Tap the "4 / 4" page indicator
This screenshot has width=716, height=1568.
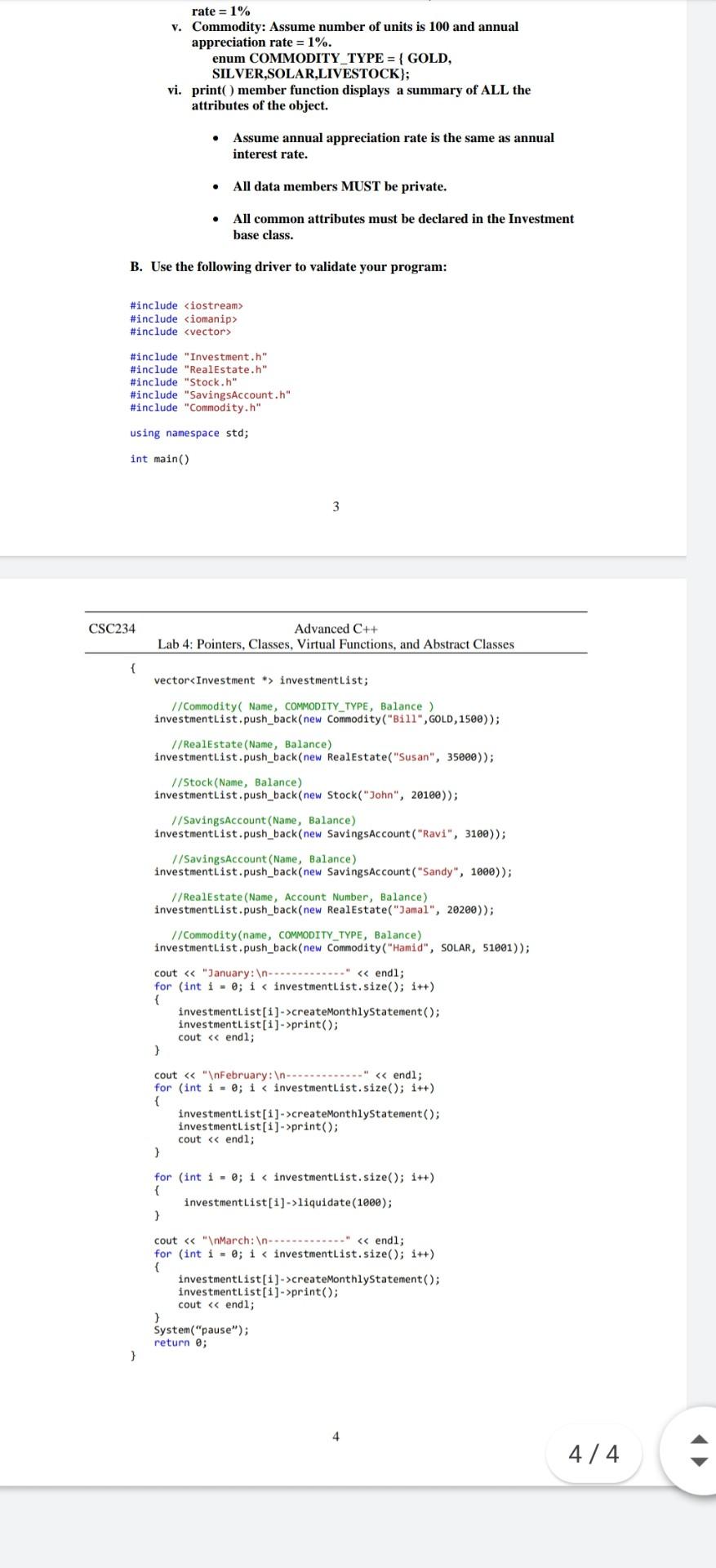[594, 1454]
